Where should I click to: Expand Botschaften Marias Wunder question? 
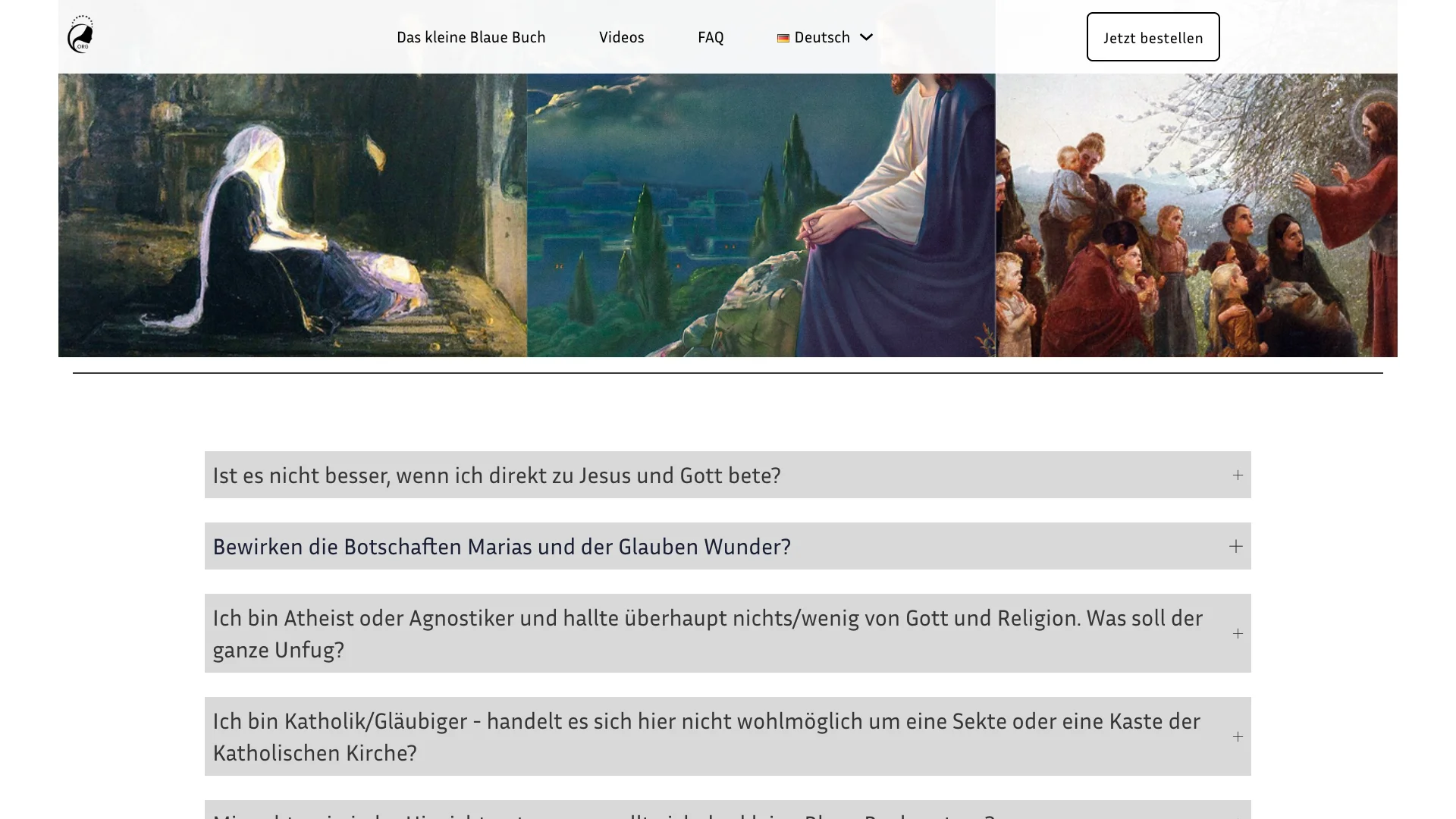727,546
